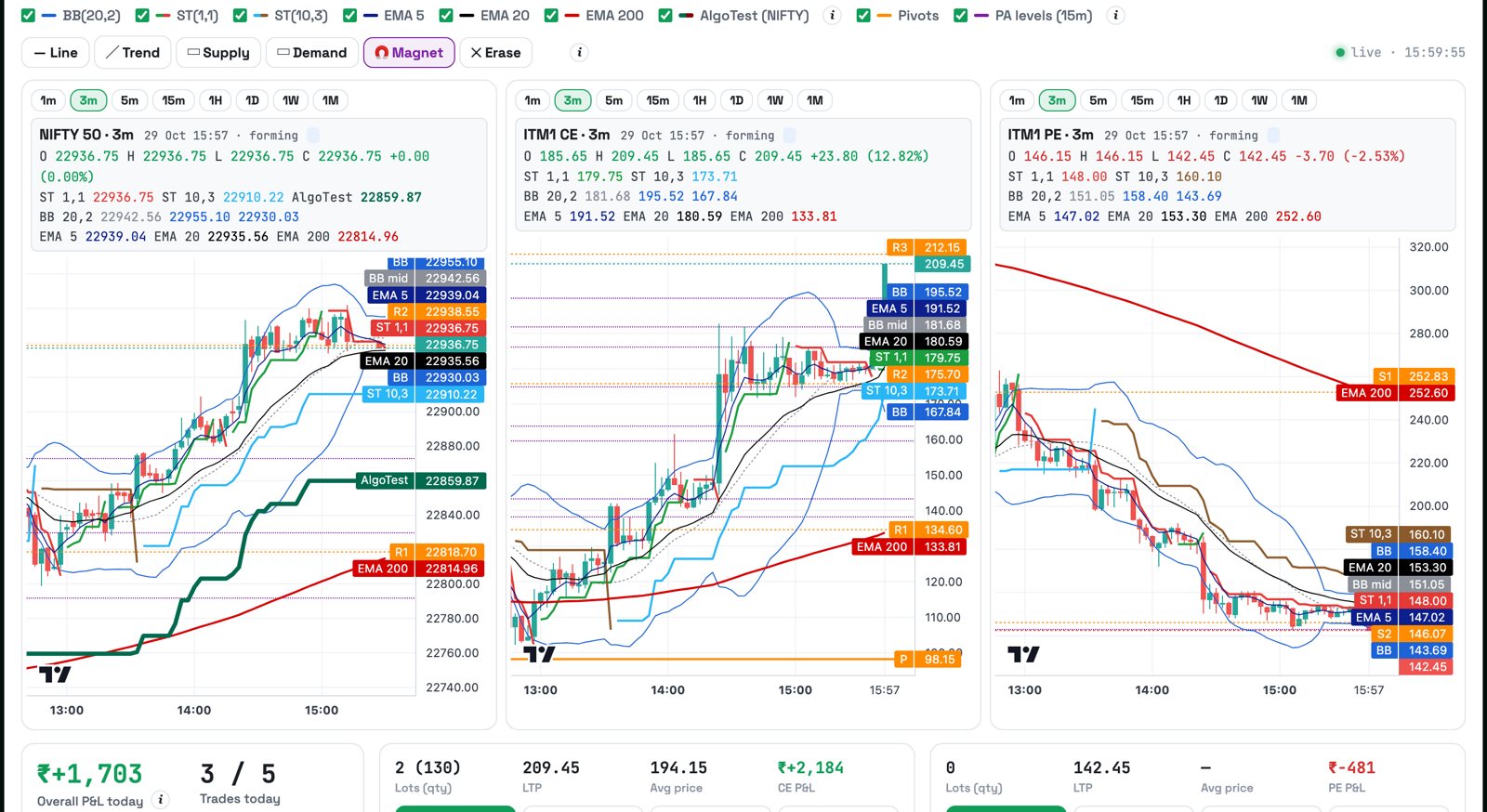The height and width of the screenshot is (812, 1487).
Task: Click the S2 146.07 pivot label on ITM1 PE
Action: pos(1413,634)
